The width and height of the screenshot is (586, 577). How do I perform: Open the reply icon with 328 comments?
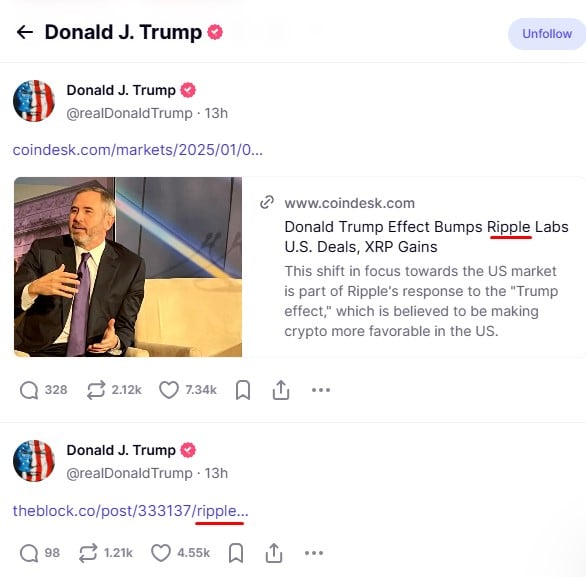(x=29, y=390)
